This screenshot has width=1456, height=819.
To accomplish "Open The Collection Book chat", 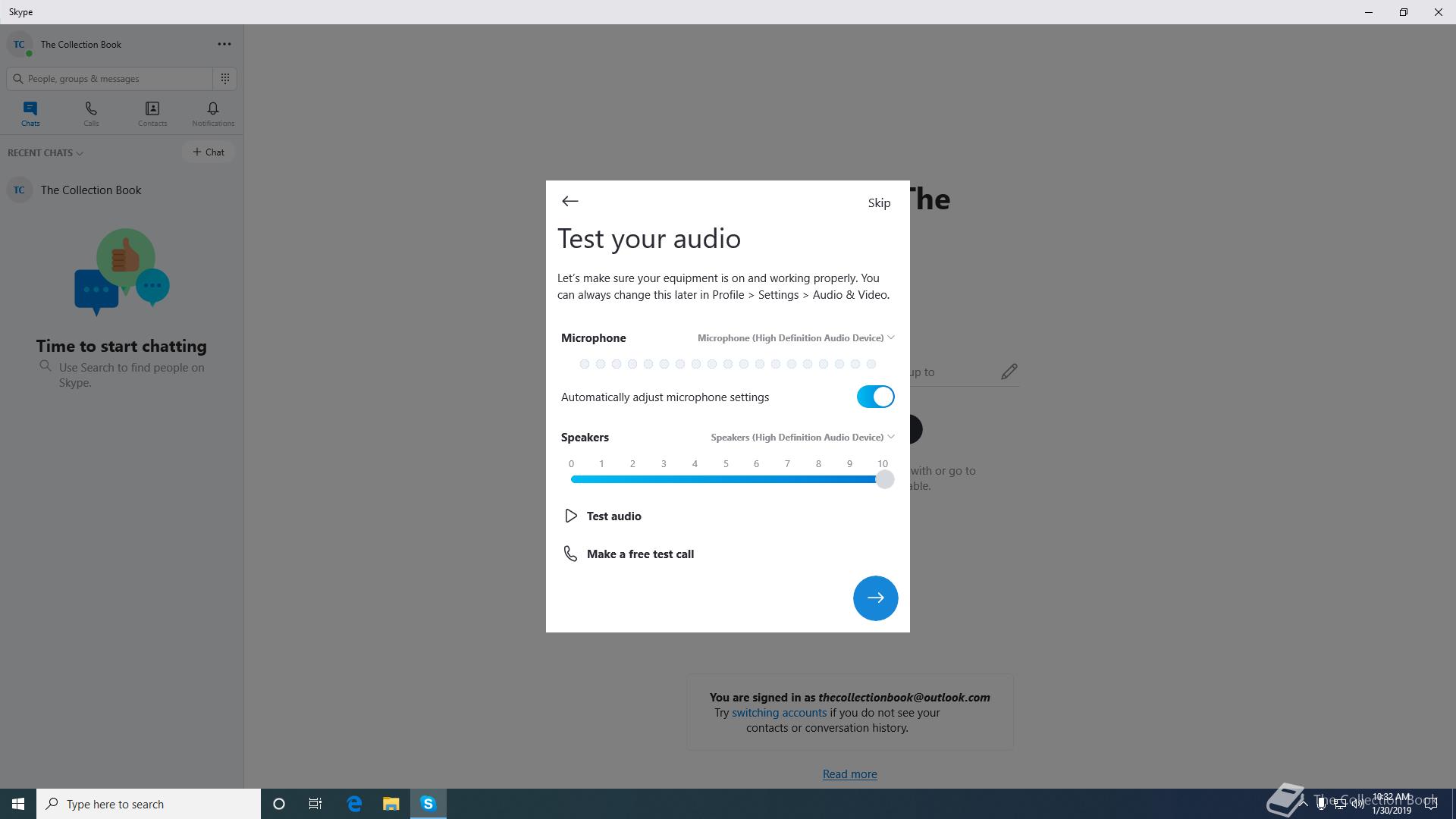I will pos(121,190).
